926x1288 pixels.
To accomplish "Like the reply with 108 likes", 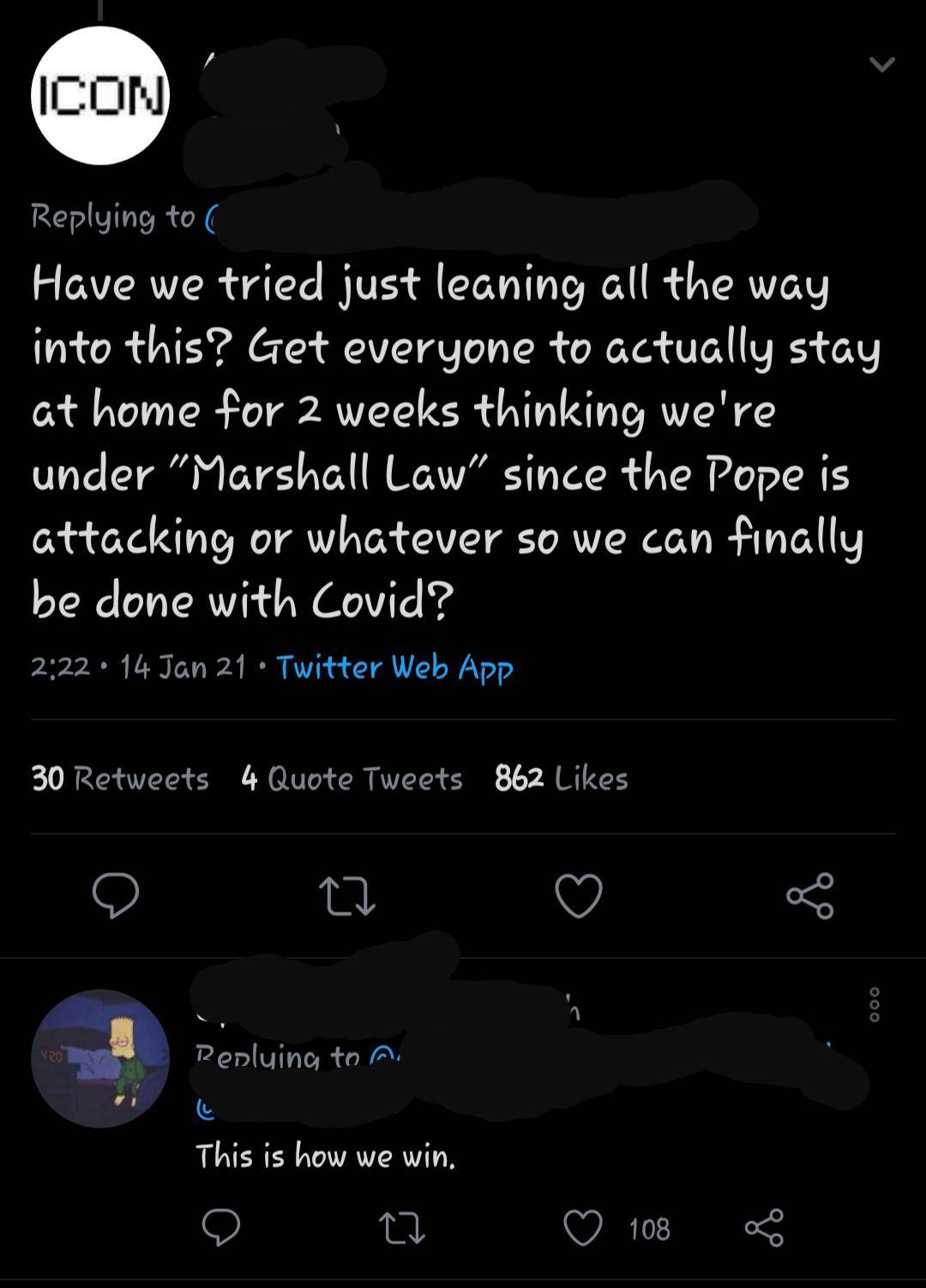I will (x=582, y=1228).
